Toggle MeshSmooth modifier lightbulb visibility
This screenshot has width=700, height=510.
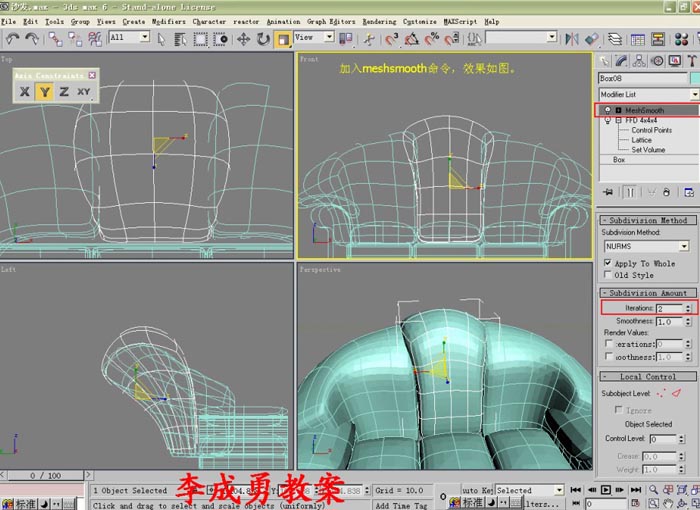point(607,110)
